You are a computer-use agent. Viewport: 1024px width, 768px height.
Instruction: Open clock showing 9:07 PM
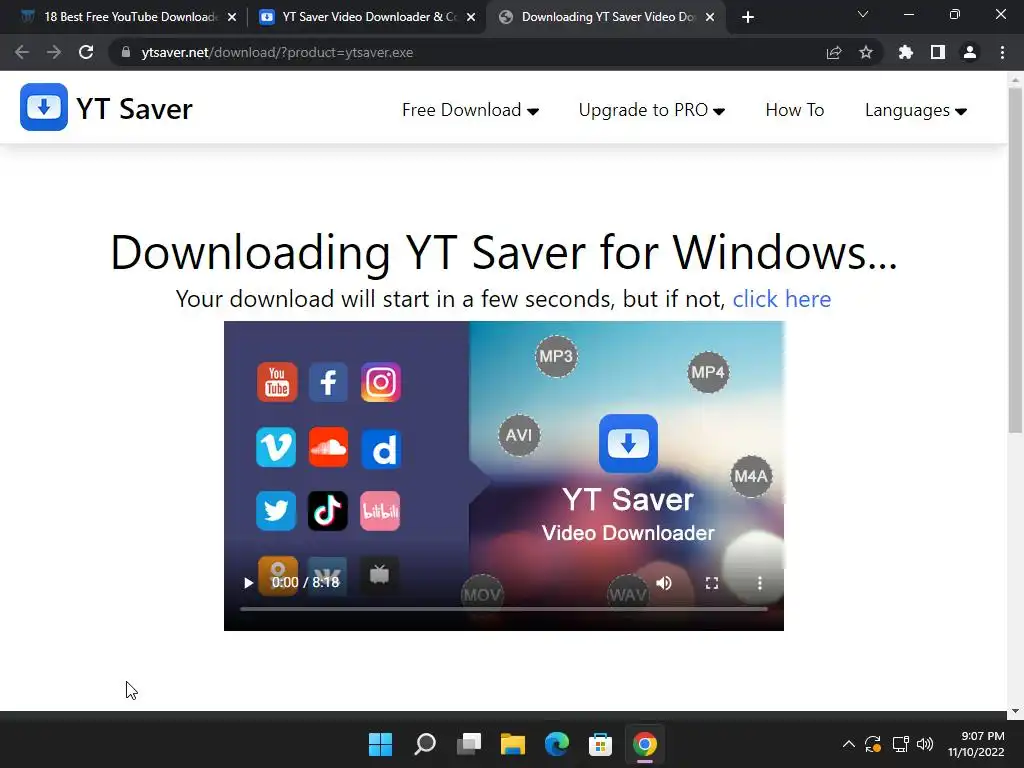tap(976, 744)
